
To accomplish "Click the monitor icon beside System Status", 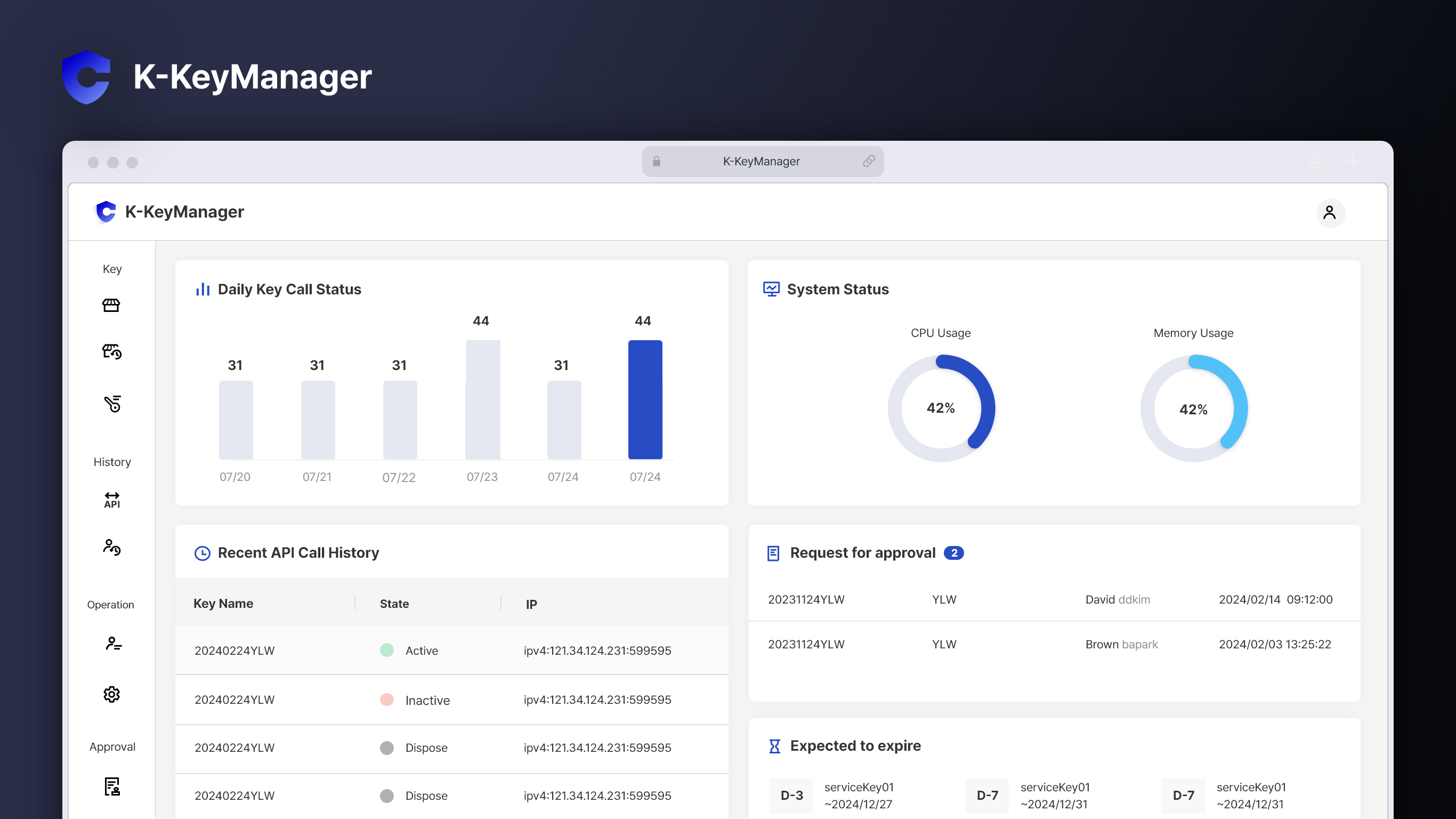I will pos(771,289).
